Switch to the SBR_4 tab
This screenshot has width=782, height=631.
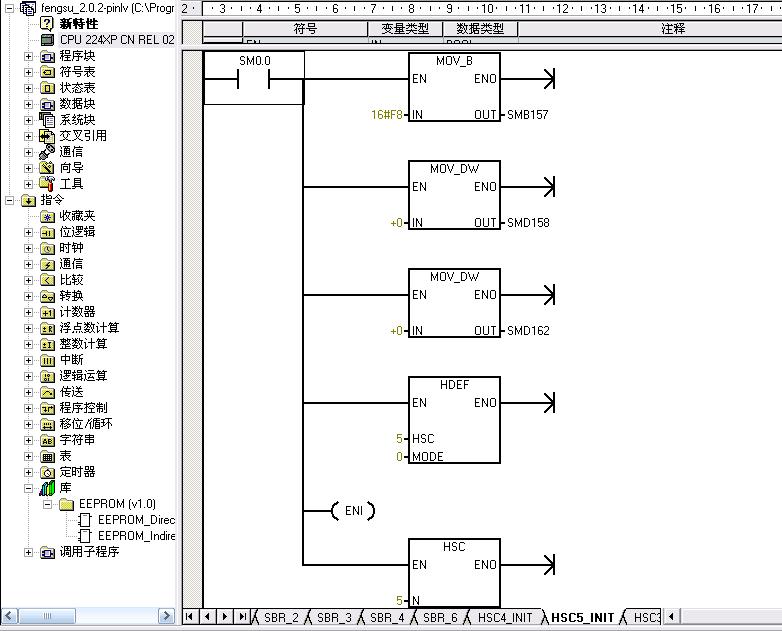coord(387,617)
